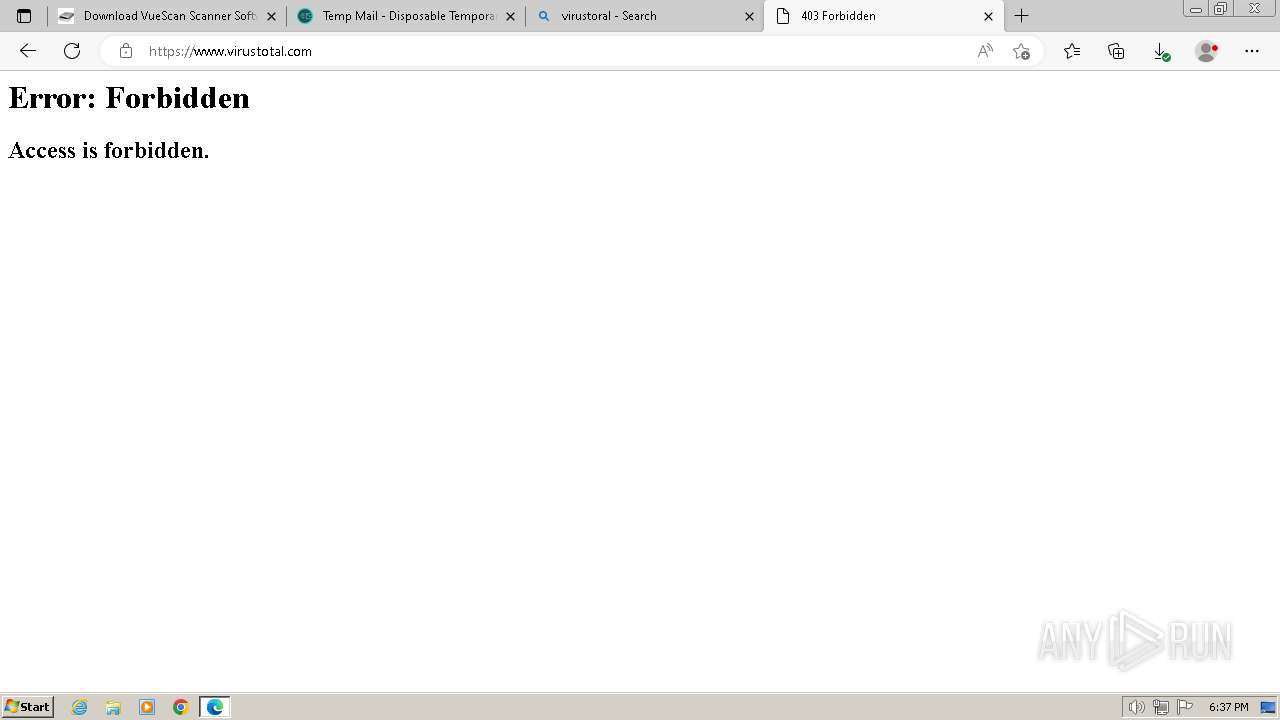Screen dimensions: 1280x720
Task: Close the Temp Mail tab
Action: [510, 16]
